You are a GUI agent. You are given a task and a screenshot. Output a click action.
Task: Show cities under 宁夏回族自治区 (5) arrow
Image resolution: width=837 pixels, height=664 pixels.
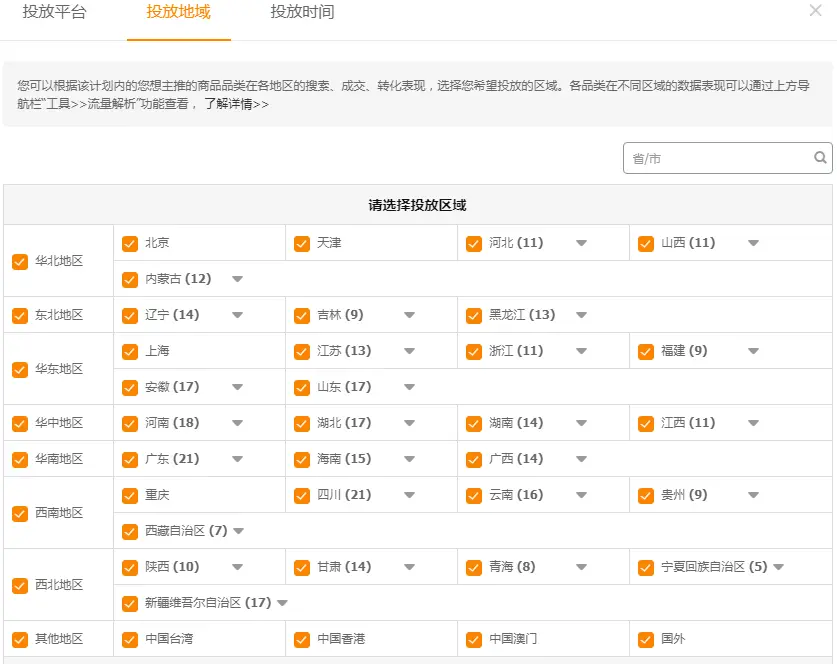click(x=778, y=567)
